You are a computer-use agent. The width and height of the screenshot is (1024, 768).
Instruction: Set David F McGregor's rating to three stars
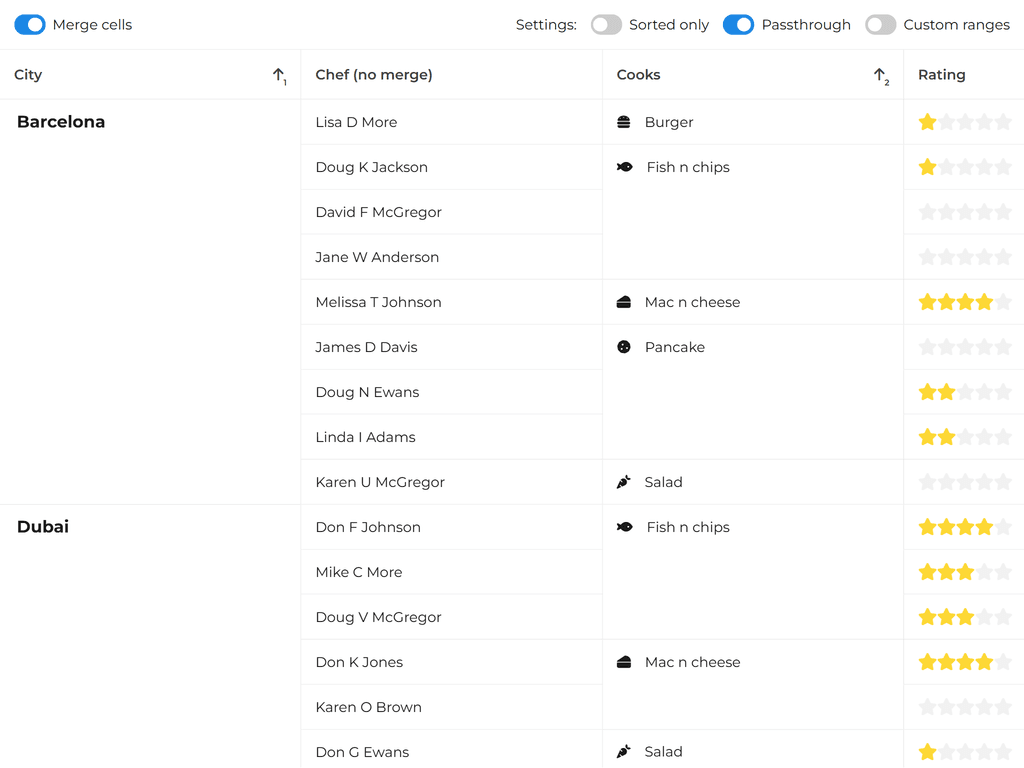965,212
